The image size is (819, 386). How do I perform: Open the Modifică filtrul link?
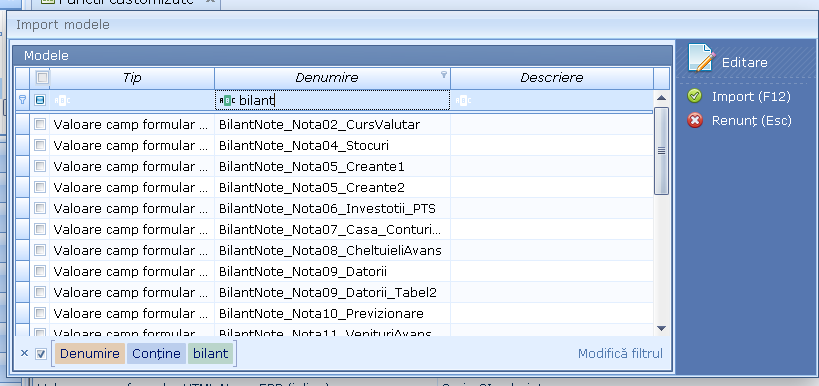(620, 354)
